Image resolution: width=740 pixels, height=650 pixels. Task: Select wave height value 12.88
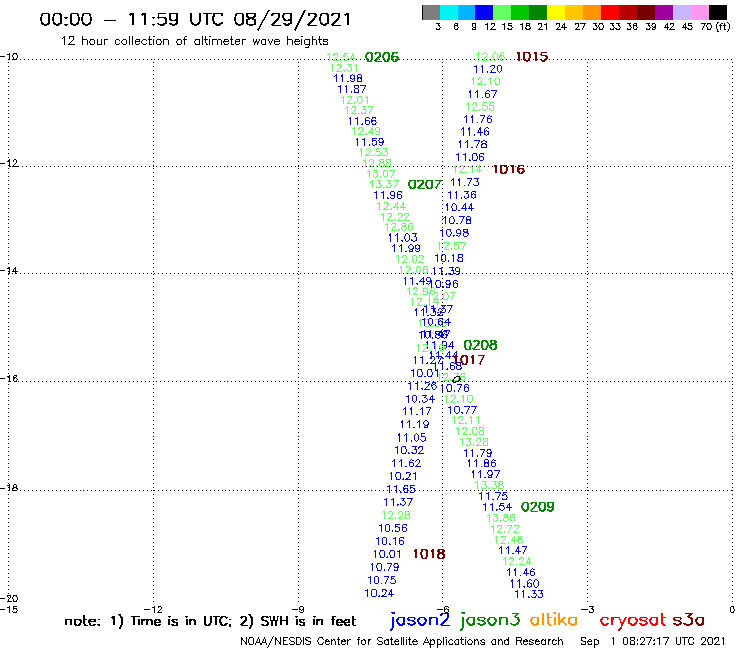[x=377, y=163]
